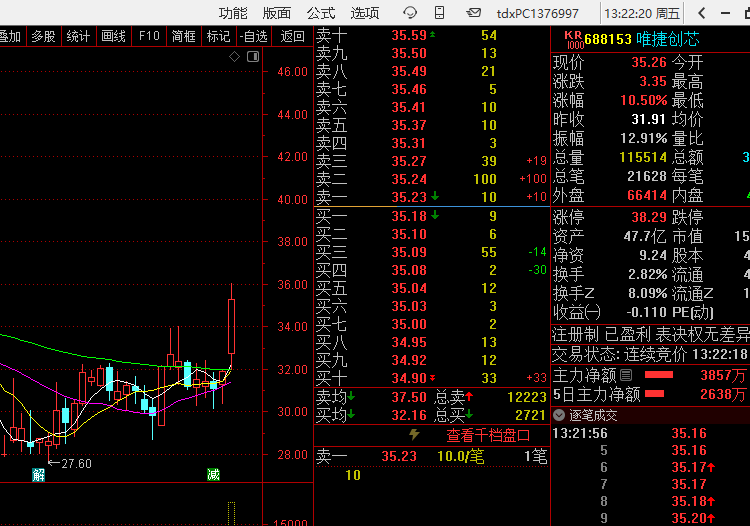The image size is (750, 526).
Task: Expand the 逐笔成交 dropdown arrow
Action: (x=559, y=415)
